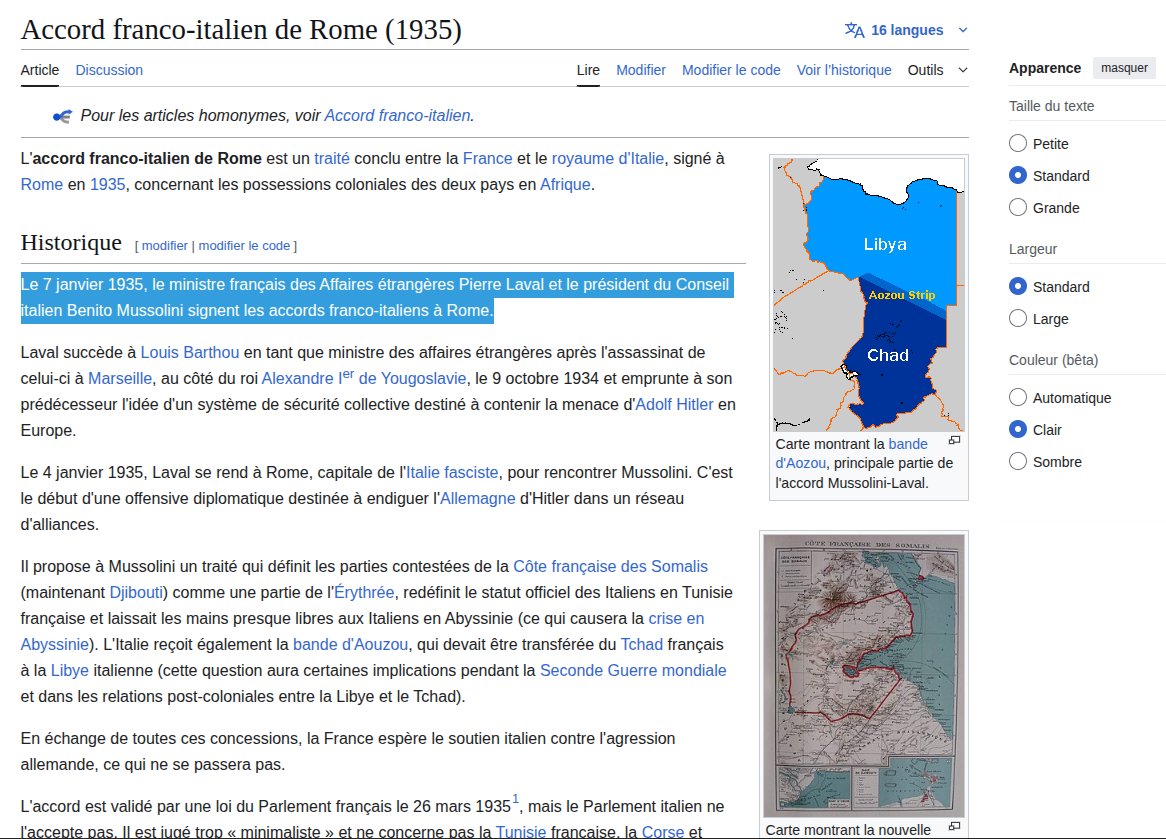This screenshot has width=1166, height=839.
Task: Enlarge the Aozou strip map image
Action: click(x=954, y=440)
